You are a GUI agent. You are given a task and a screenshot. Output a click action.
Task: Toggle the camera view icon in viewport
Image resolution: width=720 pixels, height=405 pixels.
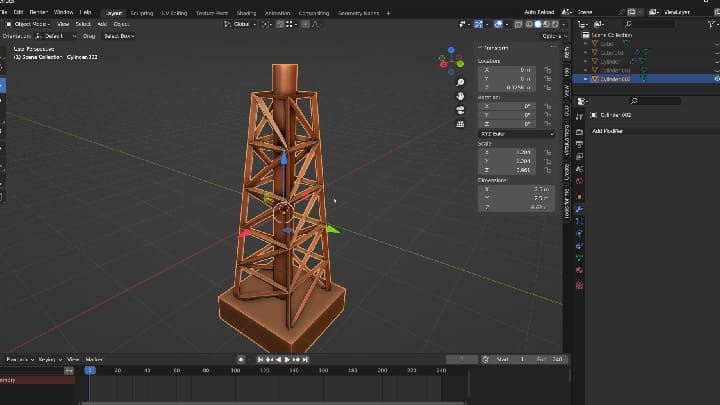tap(460, 110)
